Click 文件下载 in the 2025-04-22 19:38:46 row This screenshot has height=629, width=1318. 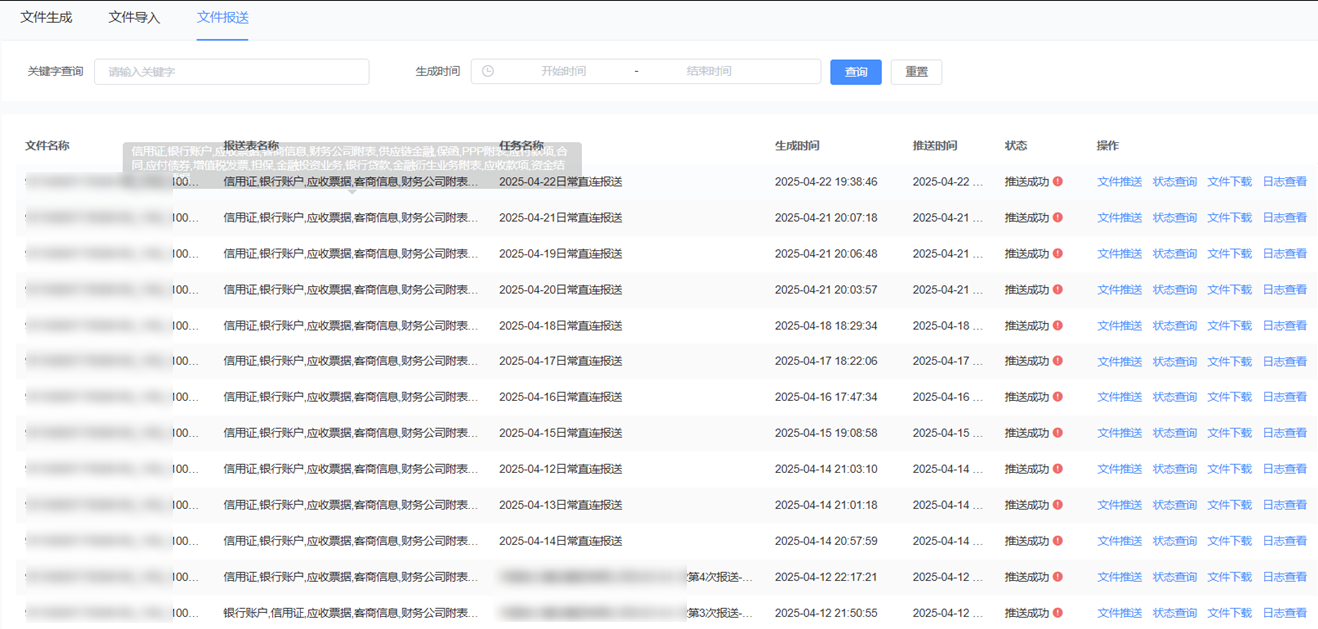pos(1230,182)
